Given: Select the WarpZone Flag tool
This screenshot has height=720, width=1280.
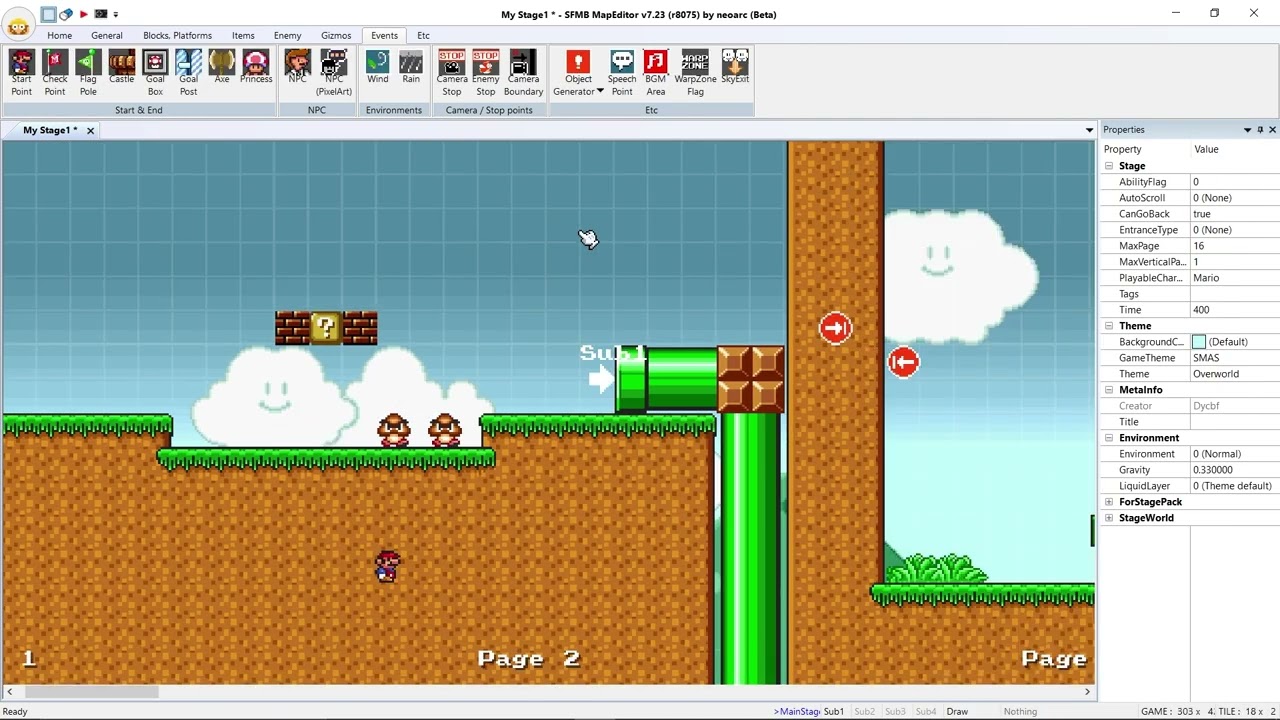Looking at the screenshot, I should pyautogui.click(x=695, y=73).
